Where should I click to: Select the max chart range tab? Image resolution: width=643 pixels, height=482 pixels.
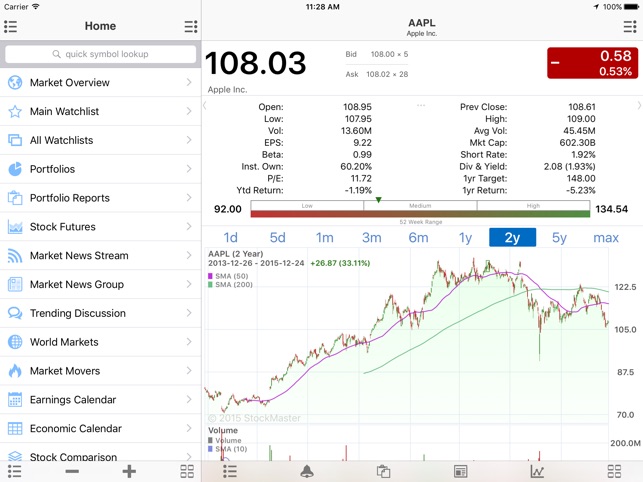606,238
